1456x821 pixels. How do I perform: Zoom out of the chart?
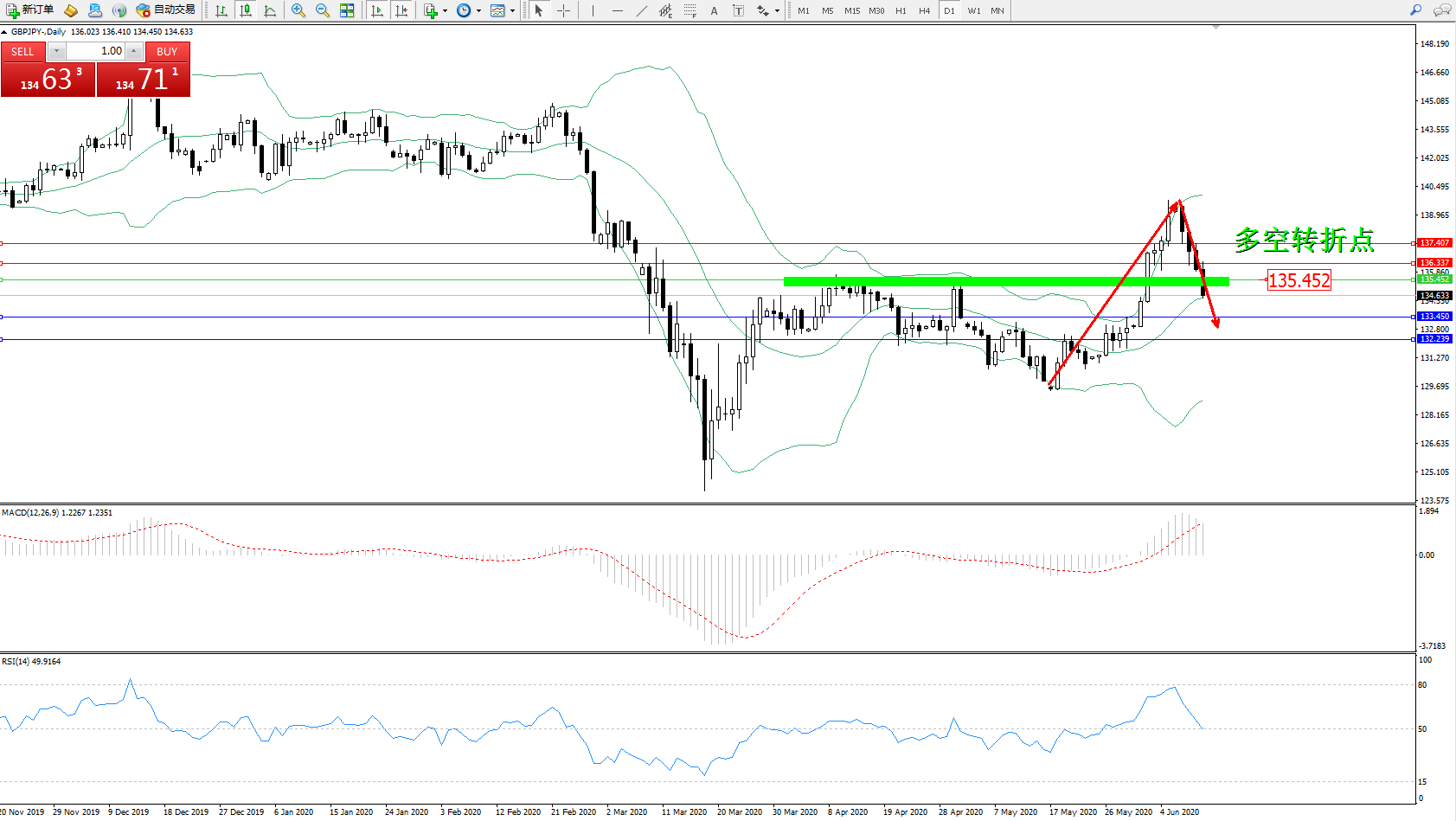(x=323, y=10)
